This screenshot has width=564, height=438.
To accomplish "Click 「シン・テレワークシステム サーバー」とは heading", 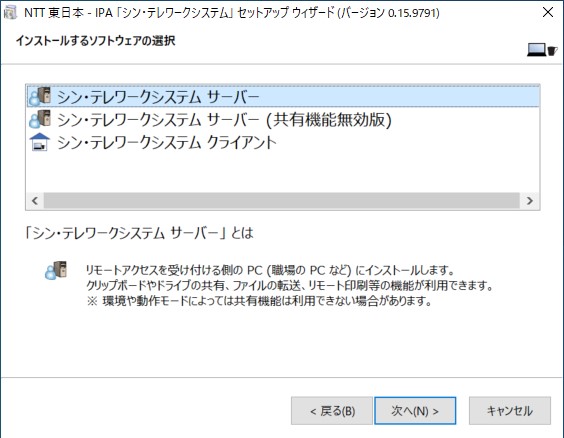I will point(138,233).
